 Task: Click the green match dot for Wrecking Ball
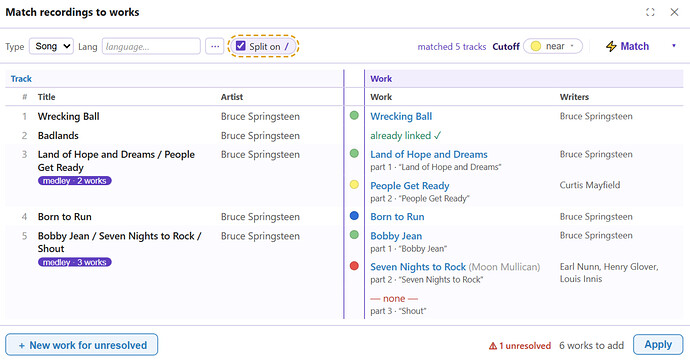tap(354, 115)
